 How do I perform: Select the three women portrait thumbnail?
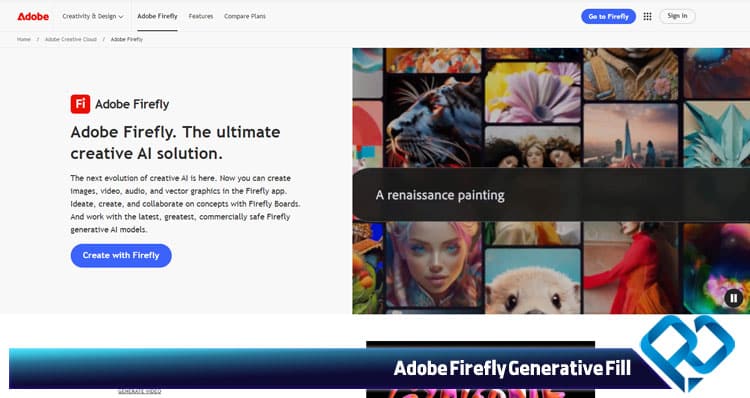click(x=533, y=147)
